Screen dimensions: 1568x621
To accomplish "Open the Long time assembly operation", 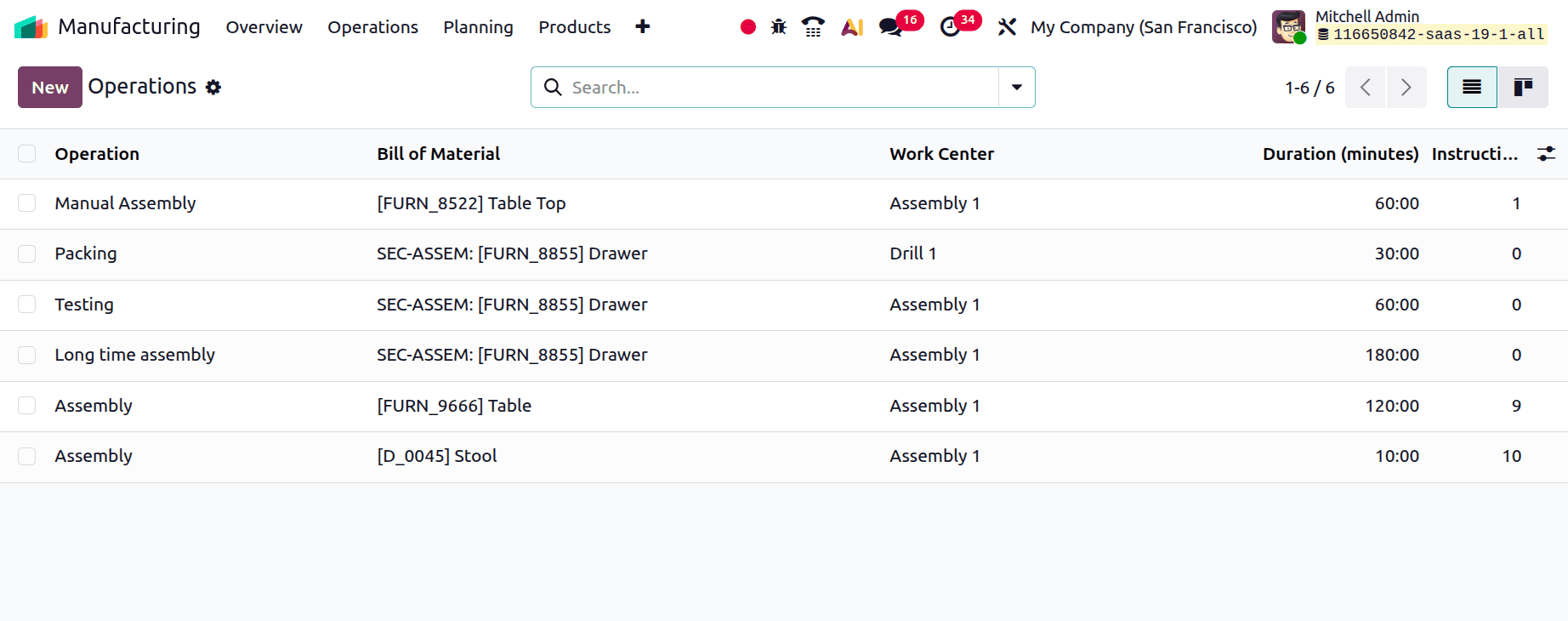I will coord(134,355).
